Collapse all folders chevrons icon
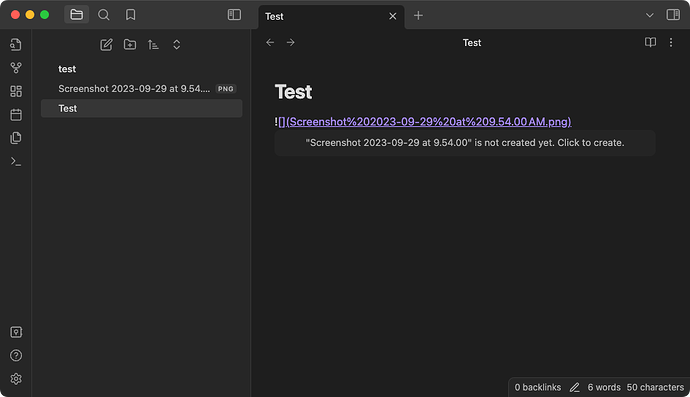The height and width of the screenshot is (397, 690). [176, 44]
